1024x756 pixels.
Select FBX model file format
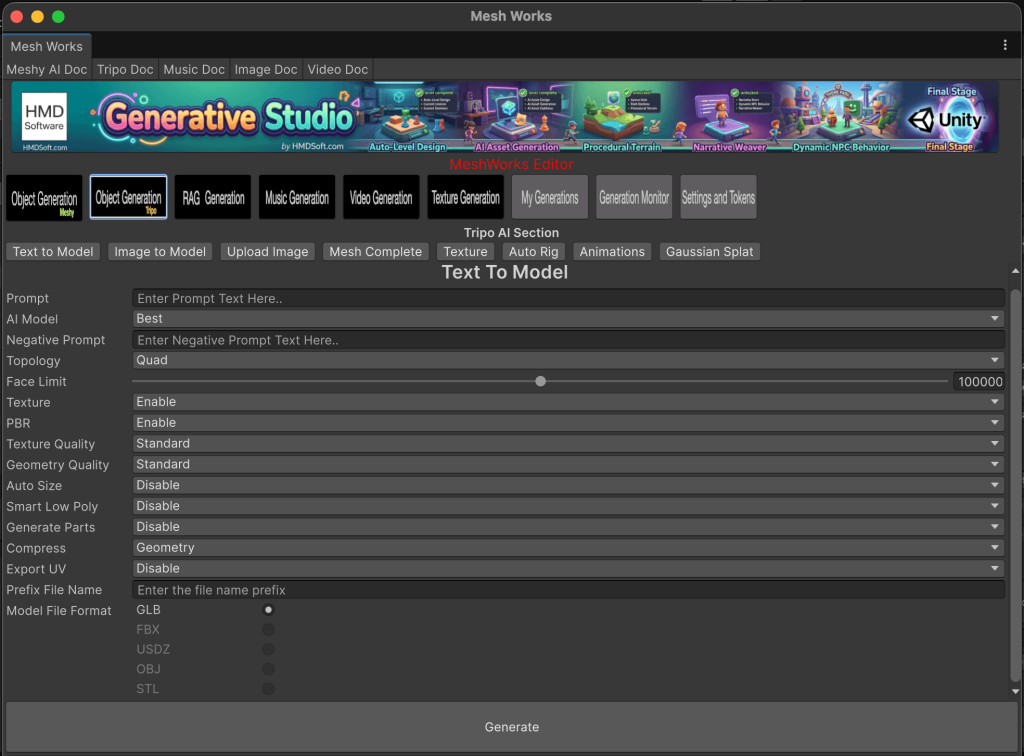(x=268, y=629)
